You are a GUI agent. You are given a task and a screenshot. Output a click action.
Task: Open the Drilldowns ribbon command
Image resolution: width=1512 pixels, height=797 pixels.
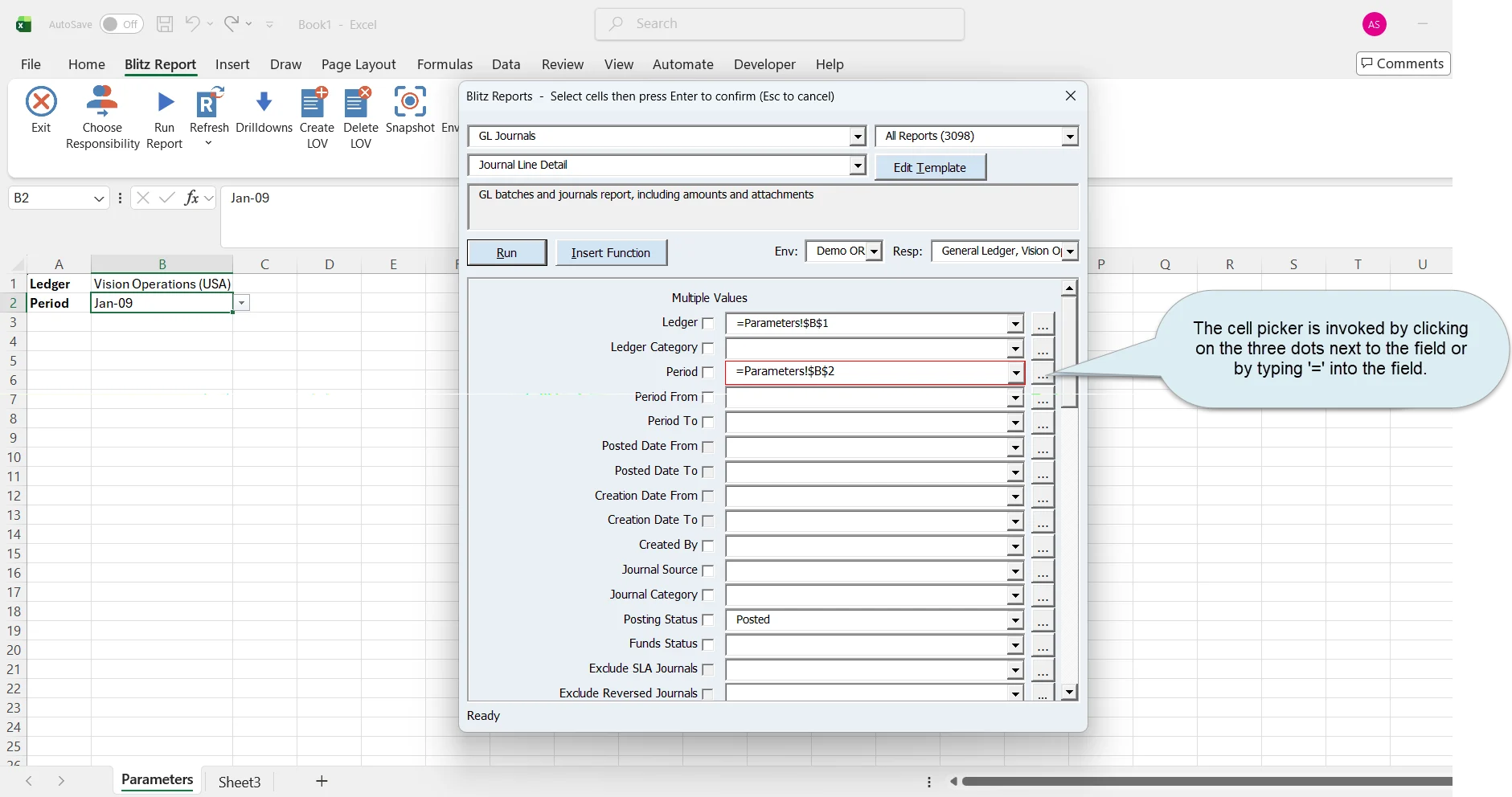(x=264, y=111)
